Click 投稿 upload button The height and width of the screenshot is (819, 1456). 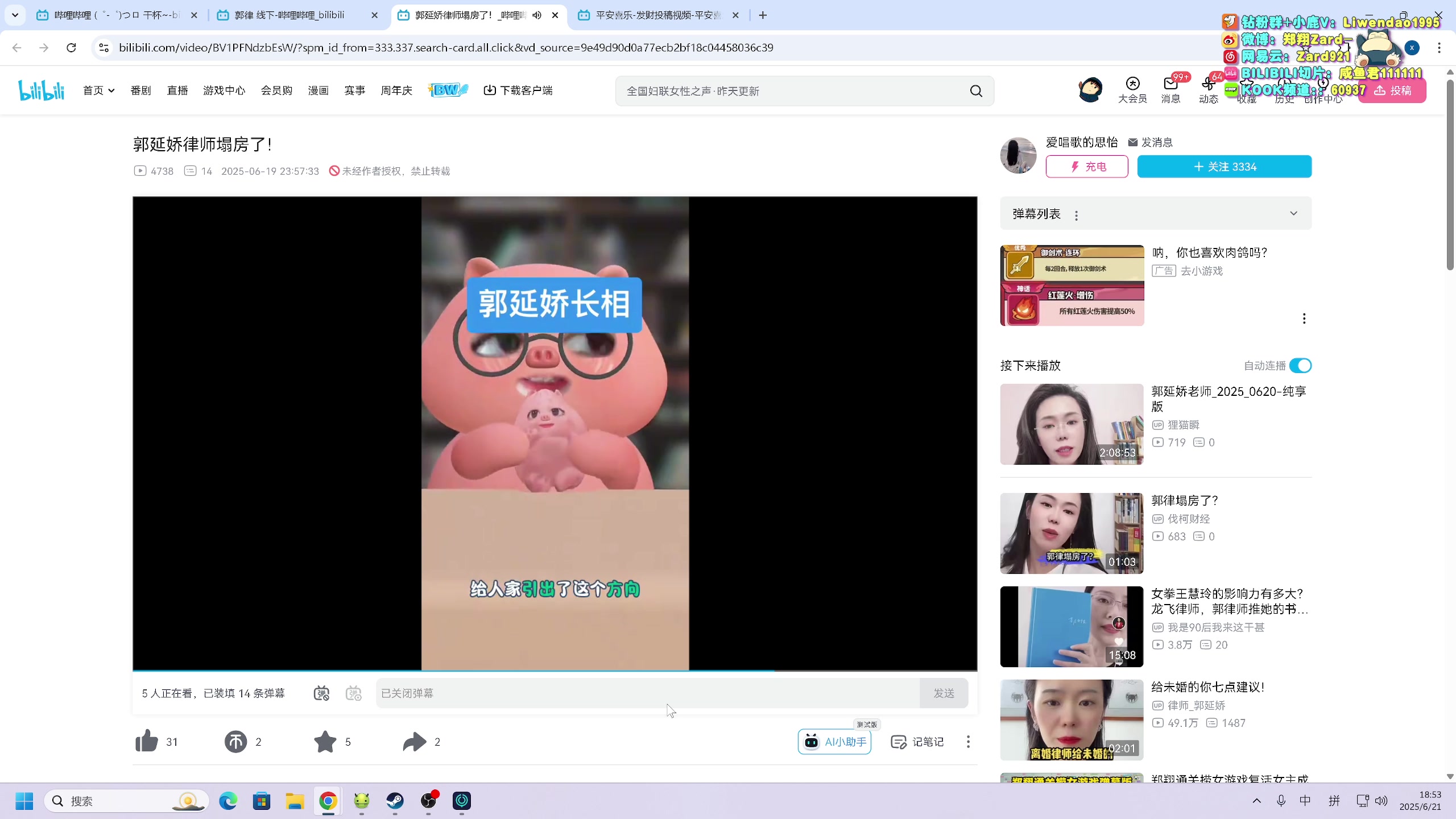coord(1392,91)
